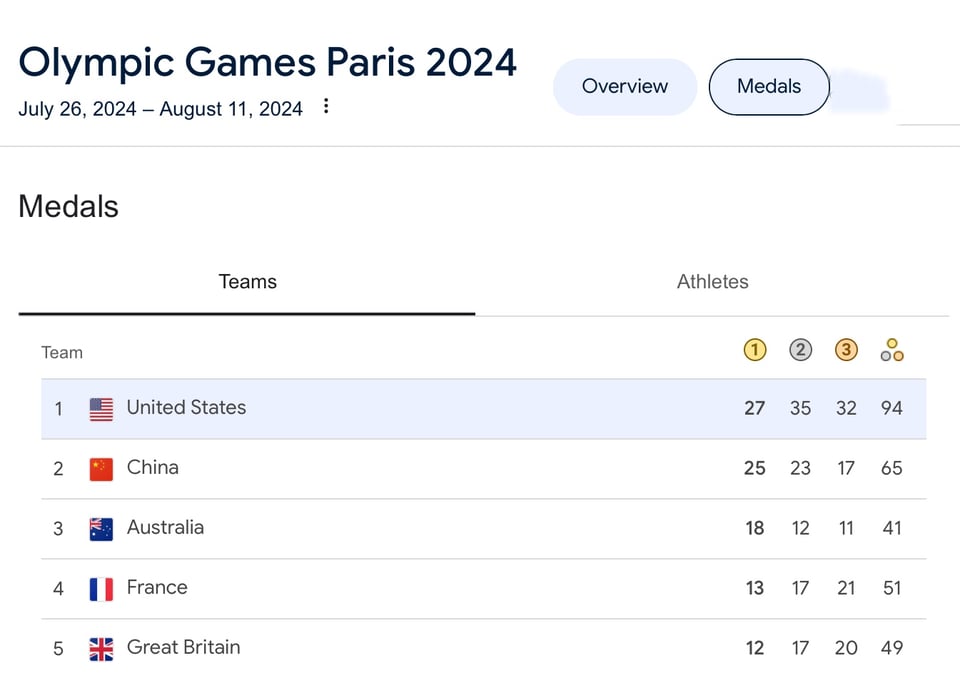Image resolution: width=960 pixels, height=688 pixels.
Task: Select the Teams tab
Action: pos(247,282)
